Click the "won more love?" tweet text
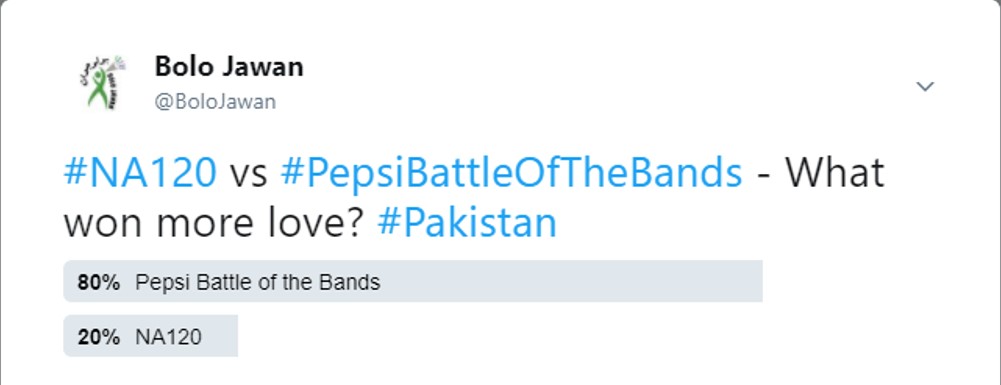 216,223
